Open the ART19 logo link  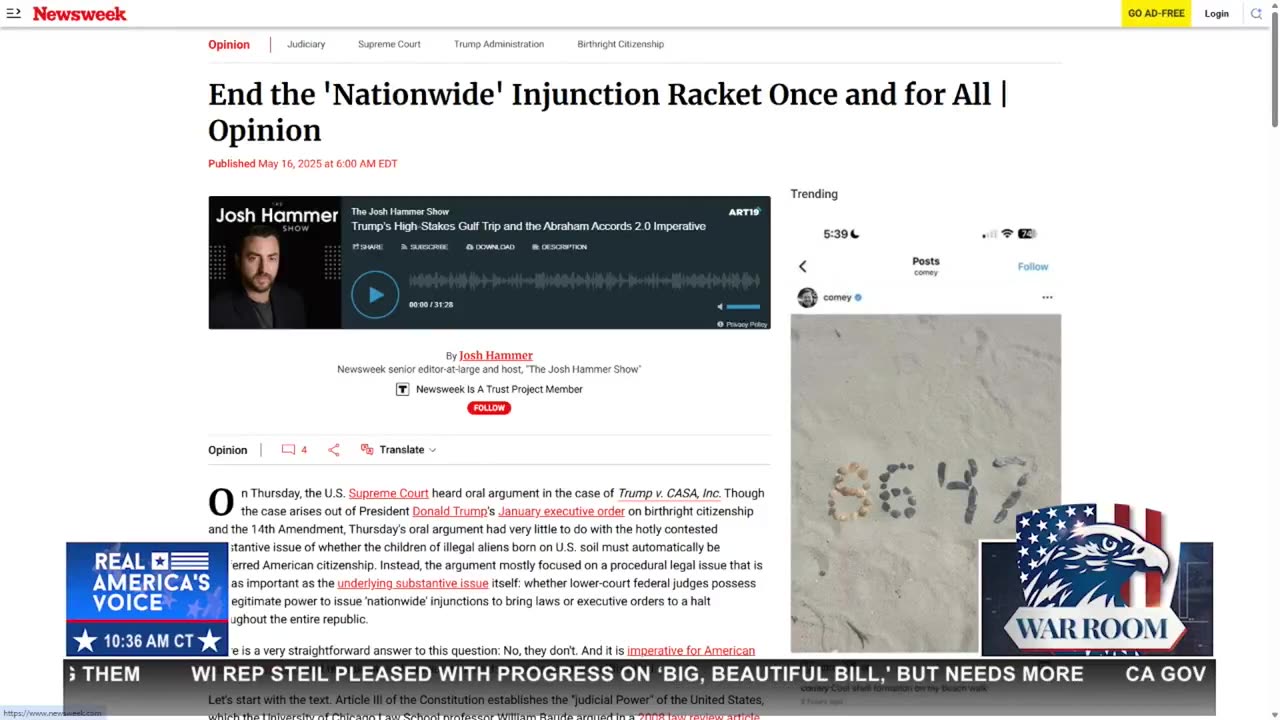pyautogui.click(x=744, y=212)
